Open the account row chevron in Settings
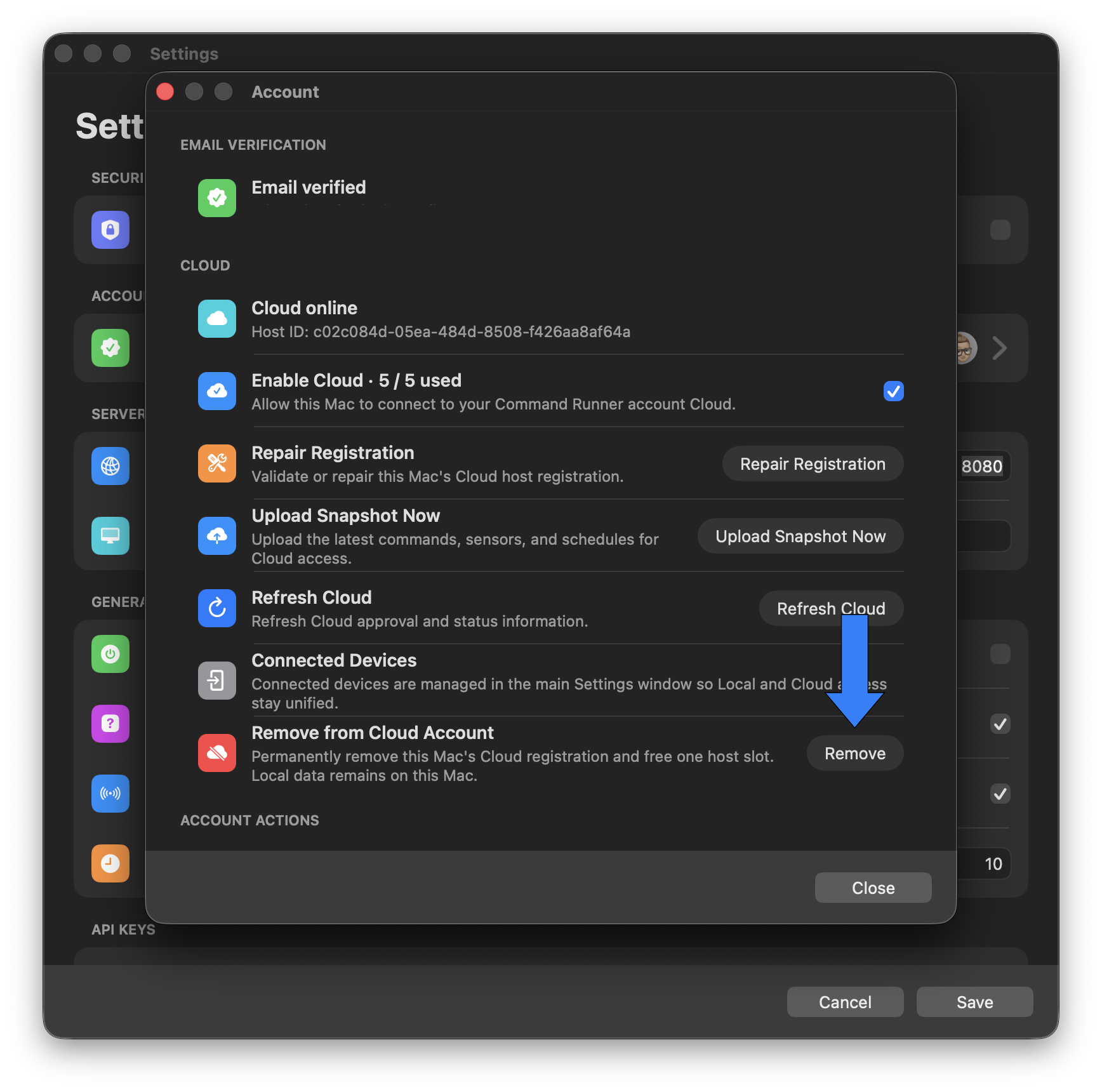 point(1000,348)
